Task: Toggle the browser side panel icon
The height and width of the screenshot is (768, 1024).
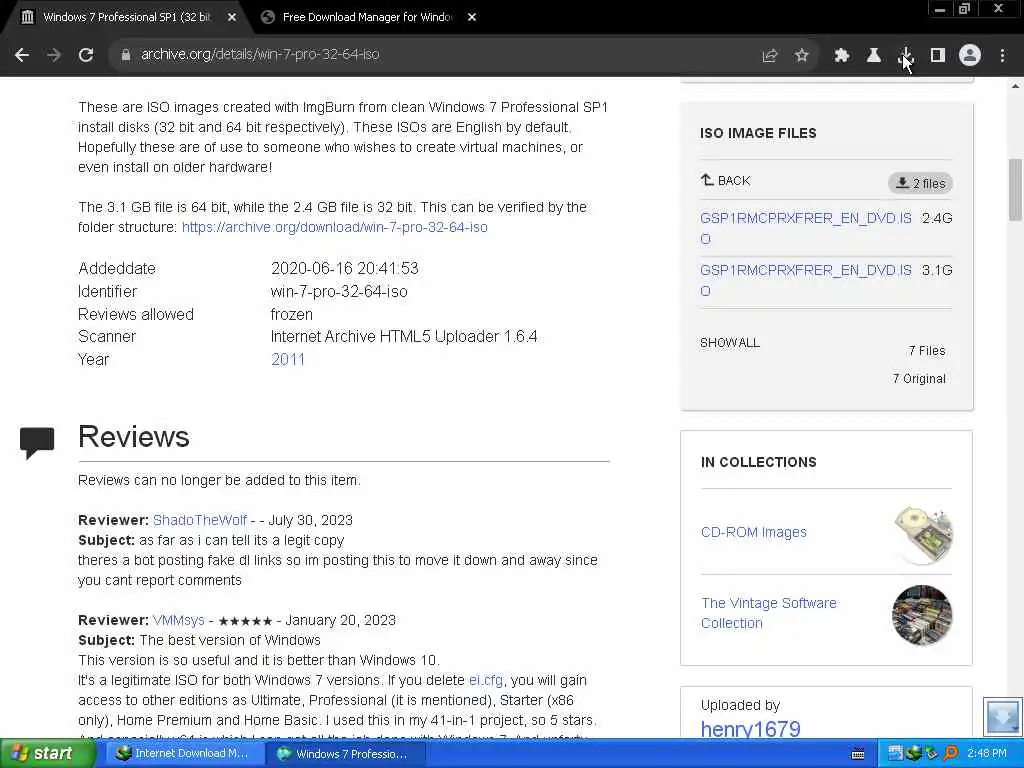Action: (x=938, y=56)
